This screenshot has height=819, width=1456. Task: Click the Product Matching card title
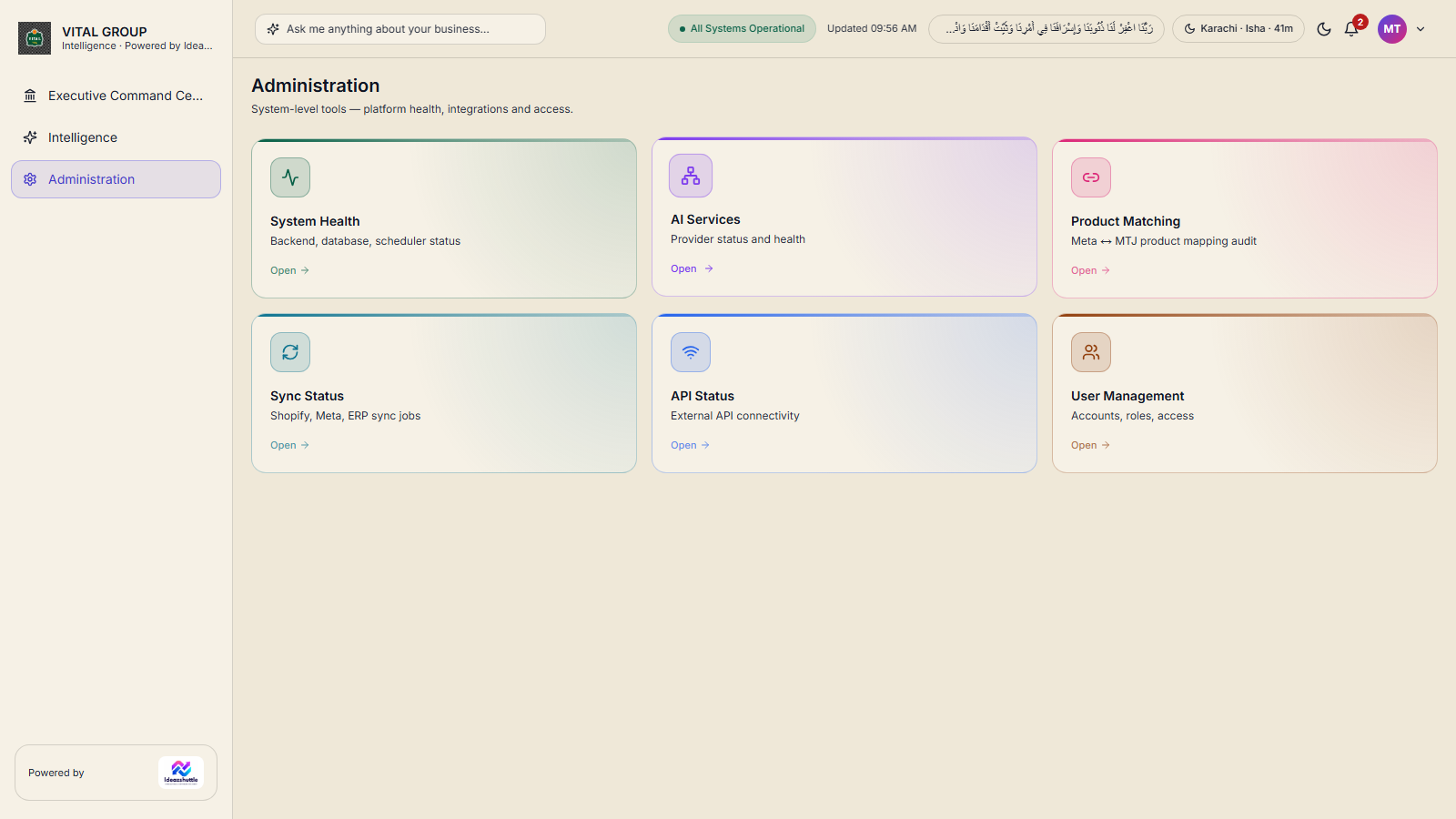[1126, 221]
